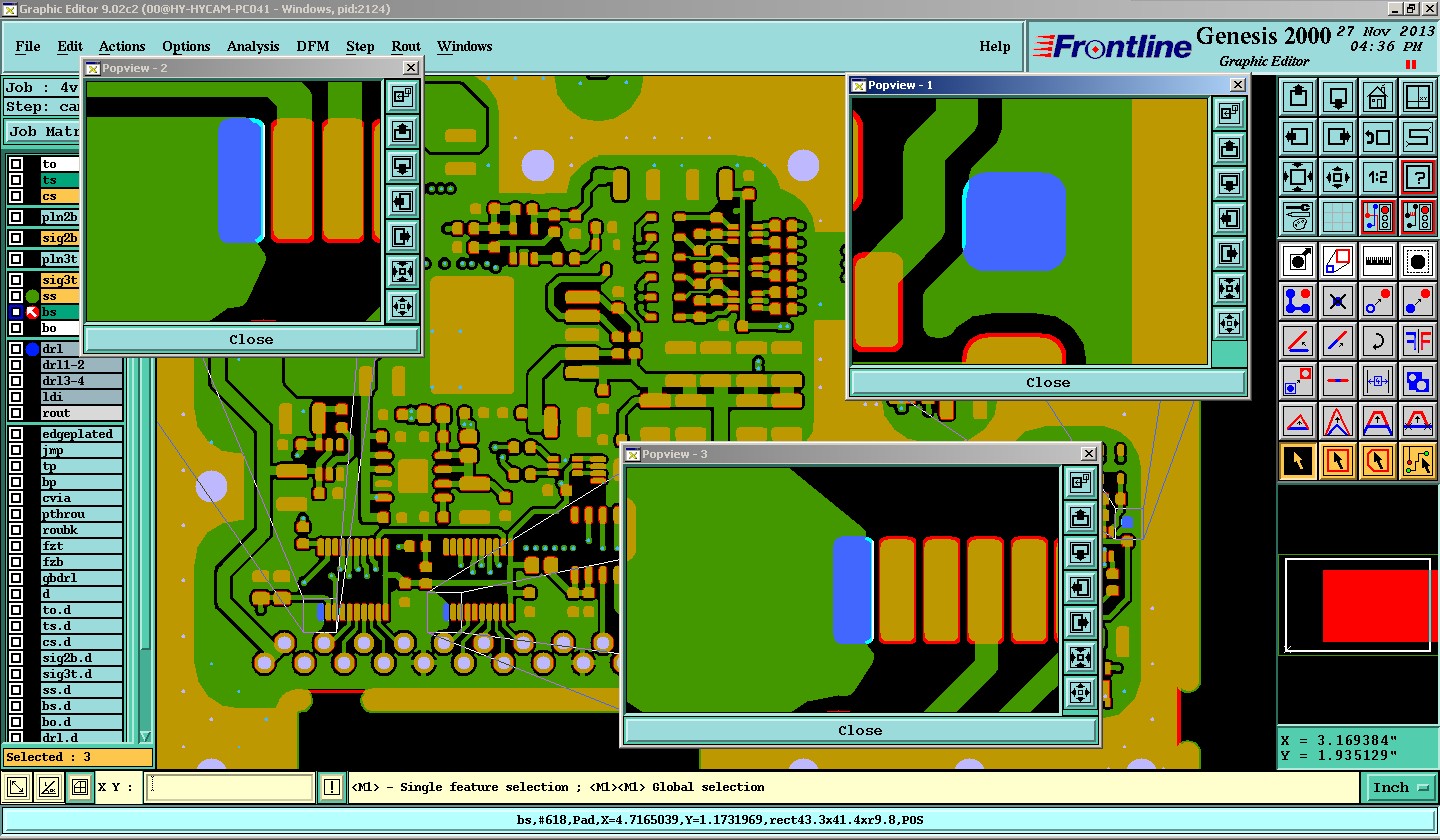Click the exclamation mark button beside XY field
Image resolution: width=1440 pixels, height=840 pixels.
click(333, 788)
